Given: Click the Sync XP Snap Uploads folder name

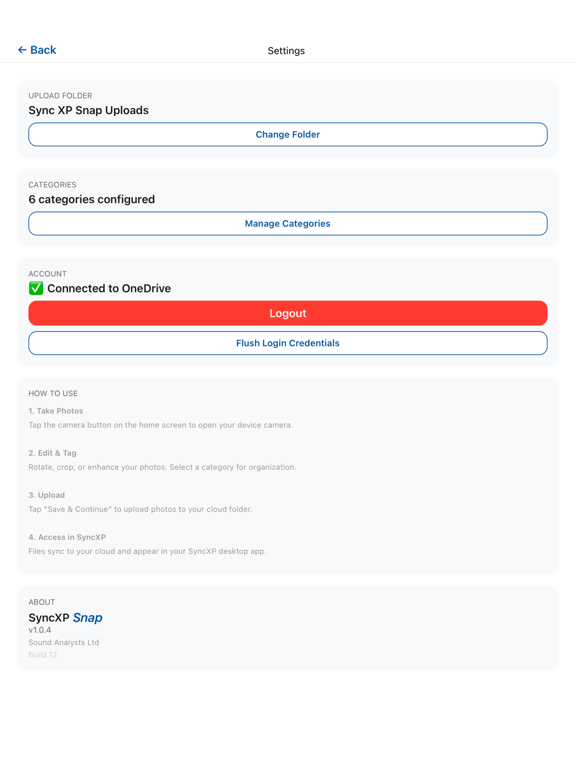Looking at the screenshot, I should click(89, 110).
